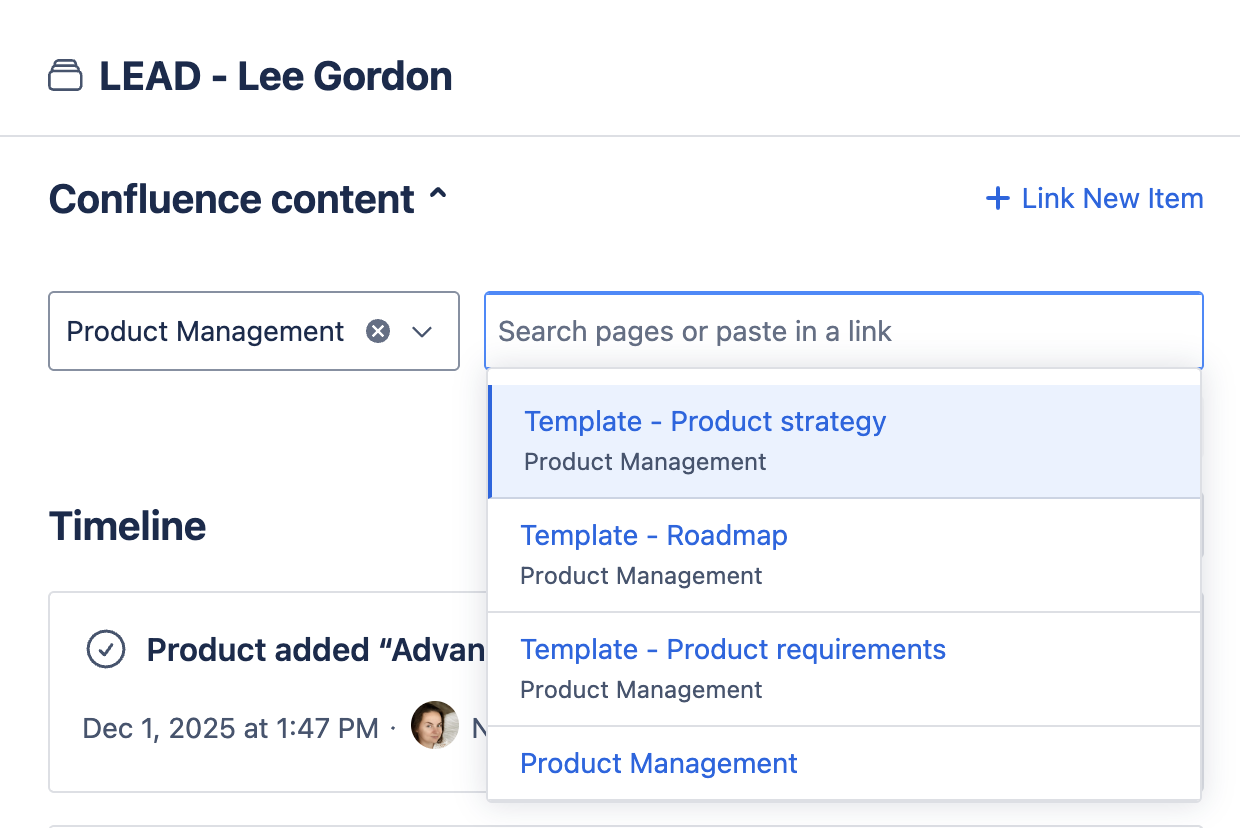Click the user avatar in the timeline entry
The image size is (1240, 828).
coord(435,727)
